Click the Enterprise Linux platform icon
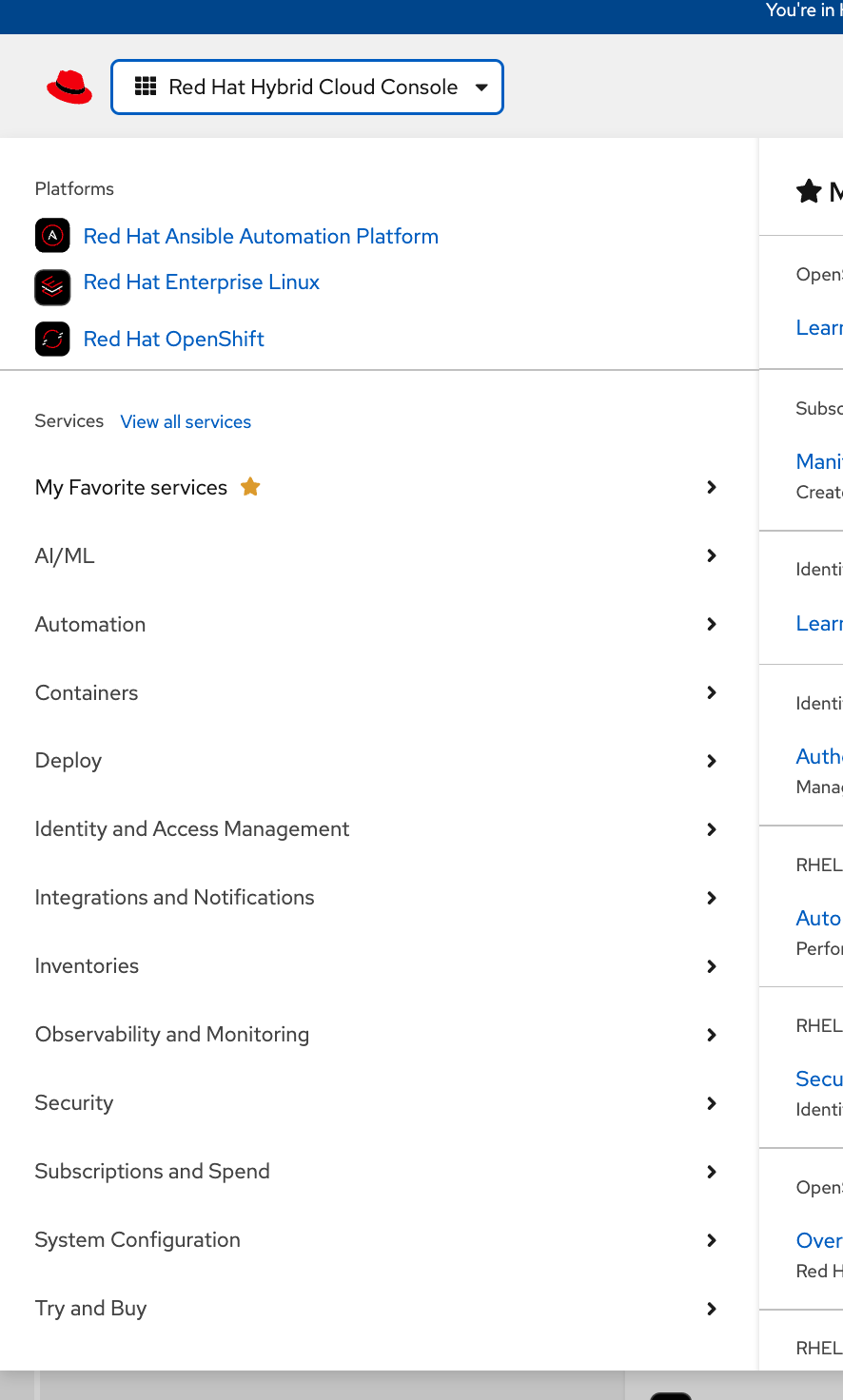This screenshot has height=1400, width=843. tap(52, 286)
